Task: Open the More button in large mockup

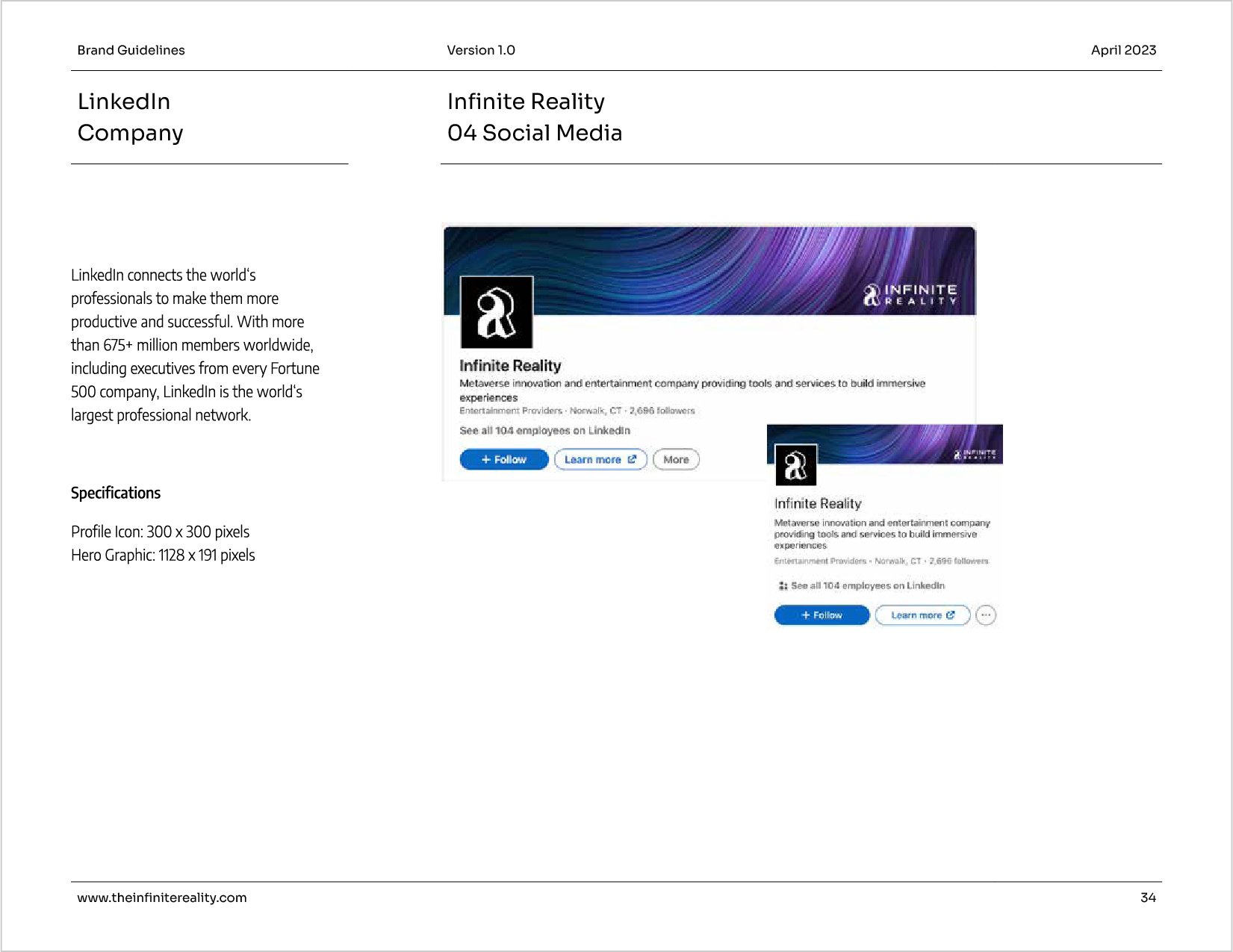Action: 676,459
